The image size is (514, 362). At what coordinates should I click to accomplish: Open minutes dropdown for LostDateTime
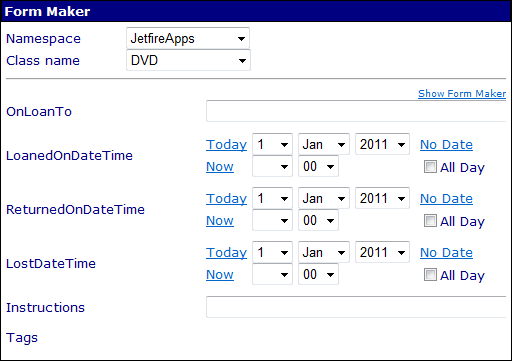[x=318, y=274]
